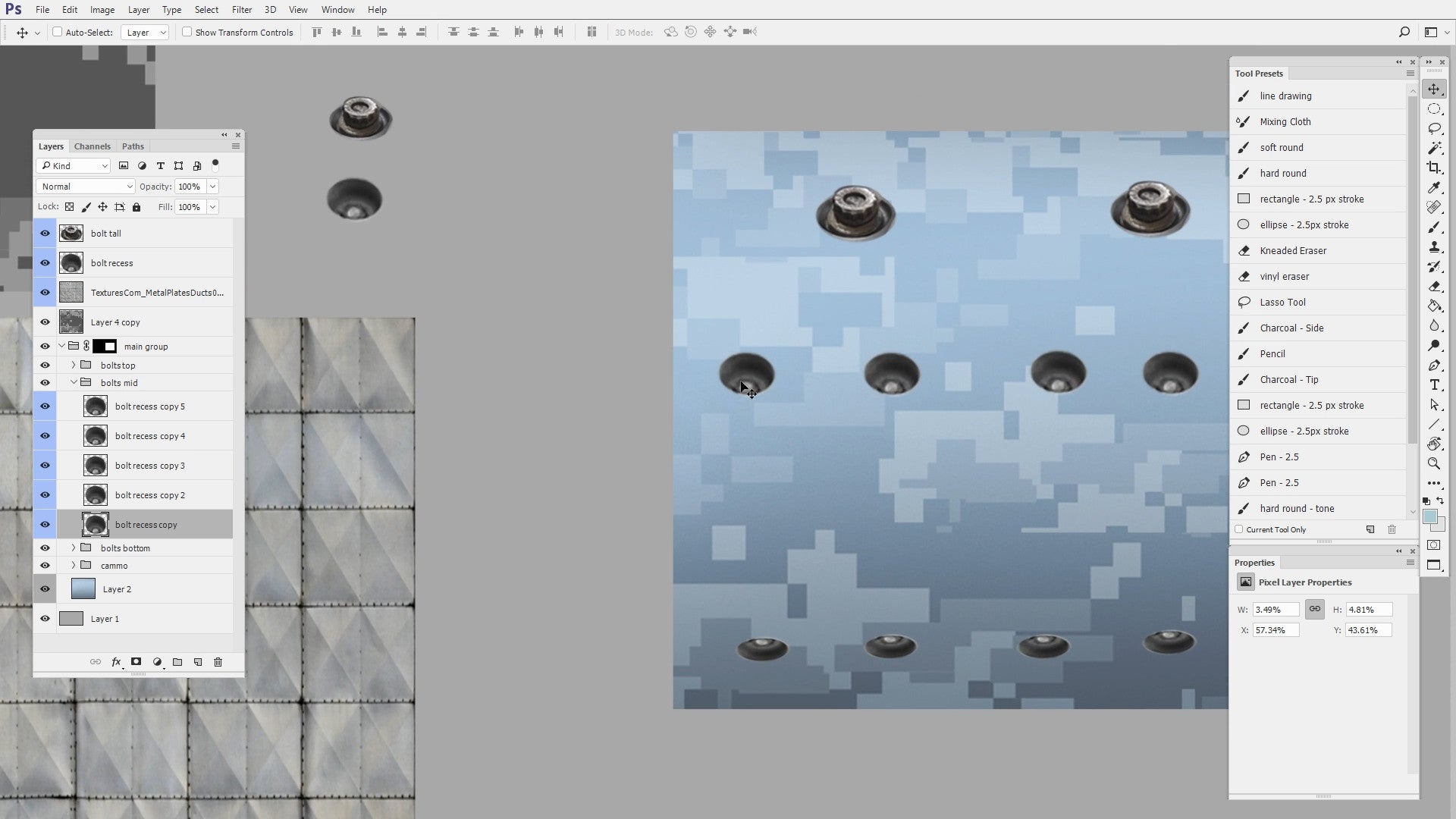Select the Move tool
This screenshot has height=819, width=1456.
(1434, 89)
